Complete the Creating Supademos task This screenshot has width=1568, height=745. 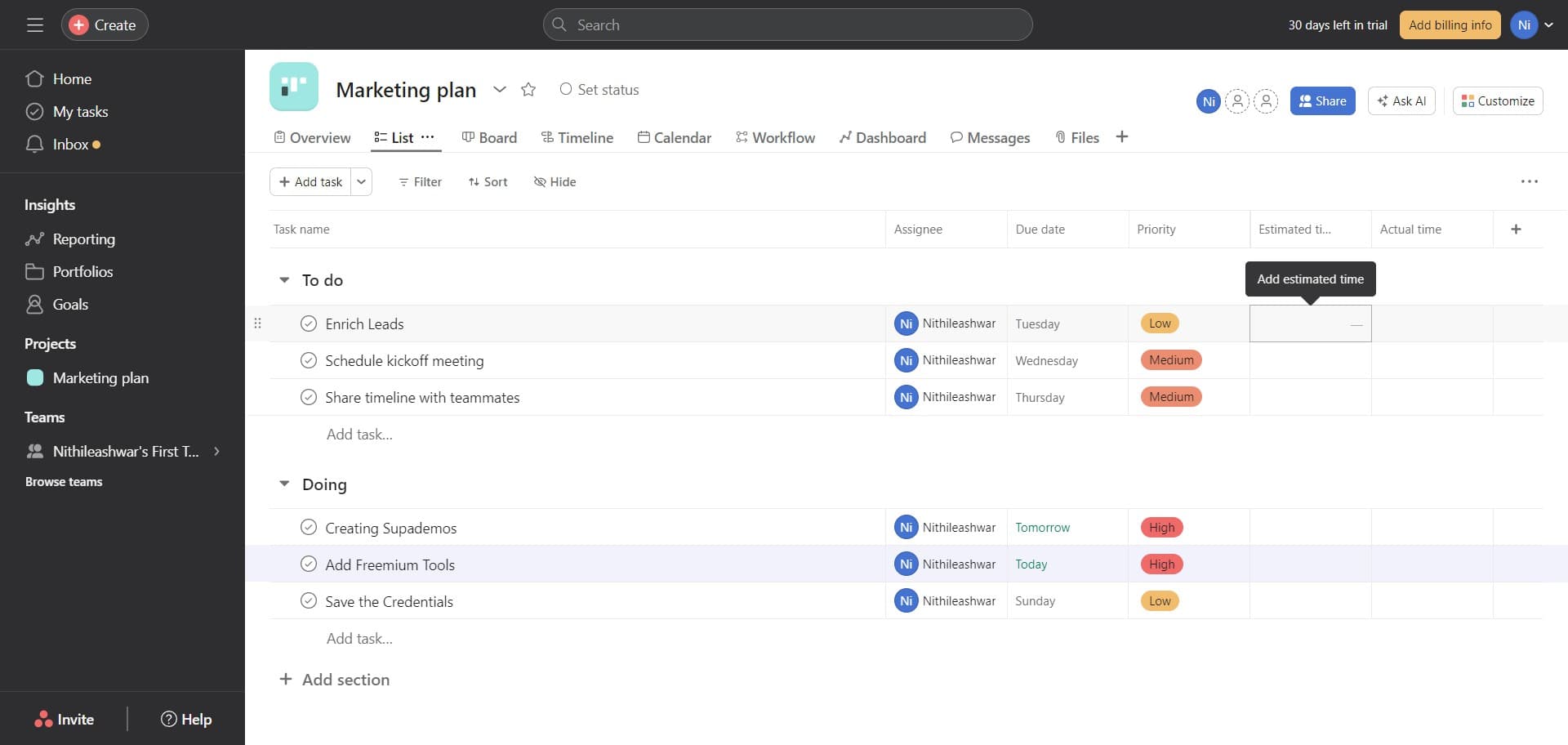click(x=309, y=527)
